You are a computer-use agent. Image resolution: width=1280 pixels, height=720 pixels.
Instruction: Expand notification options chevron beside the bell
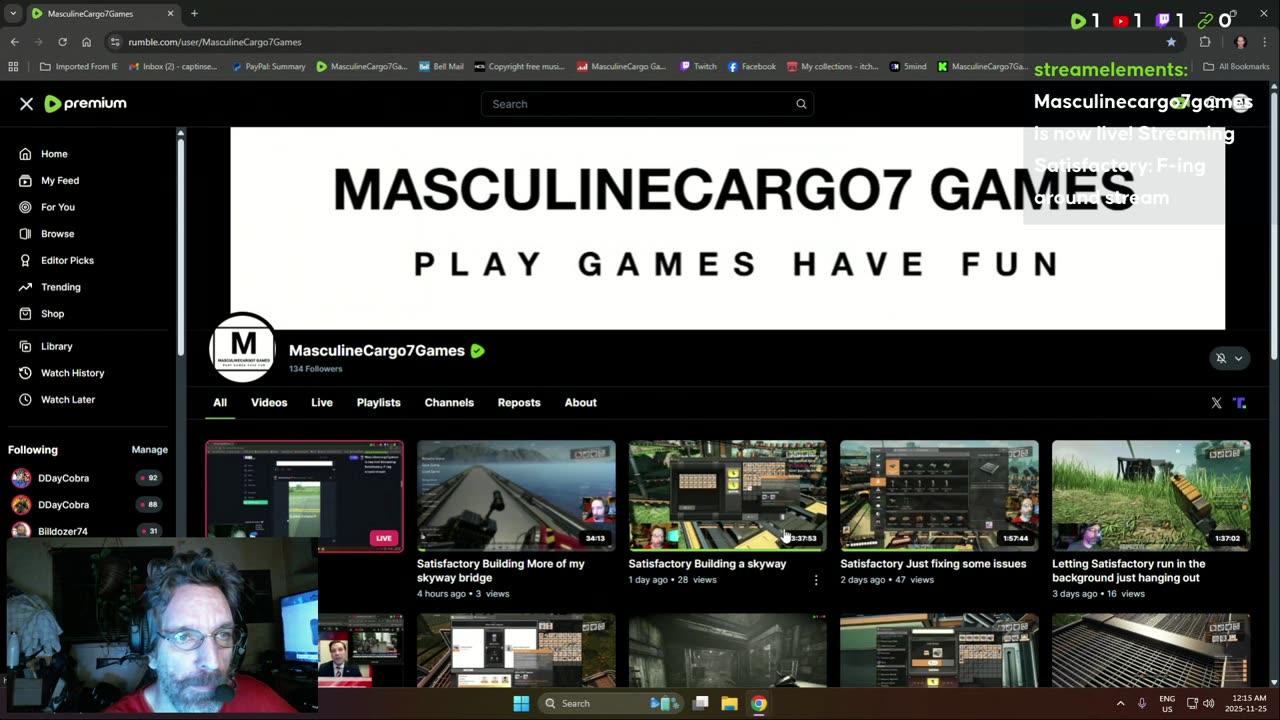coord(1238,358)
